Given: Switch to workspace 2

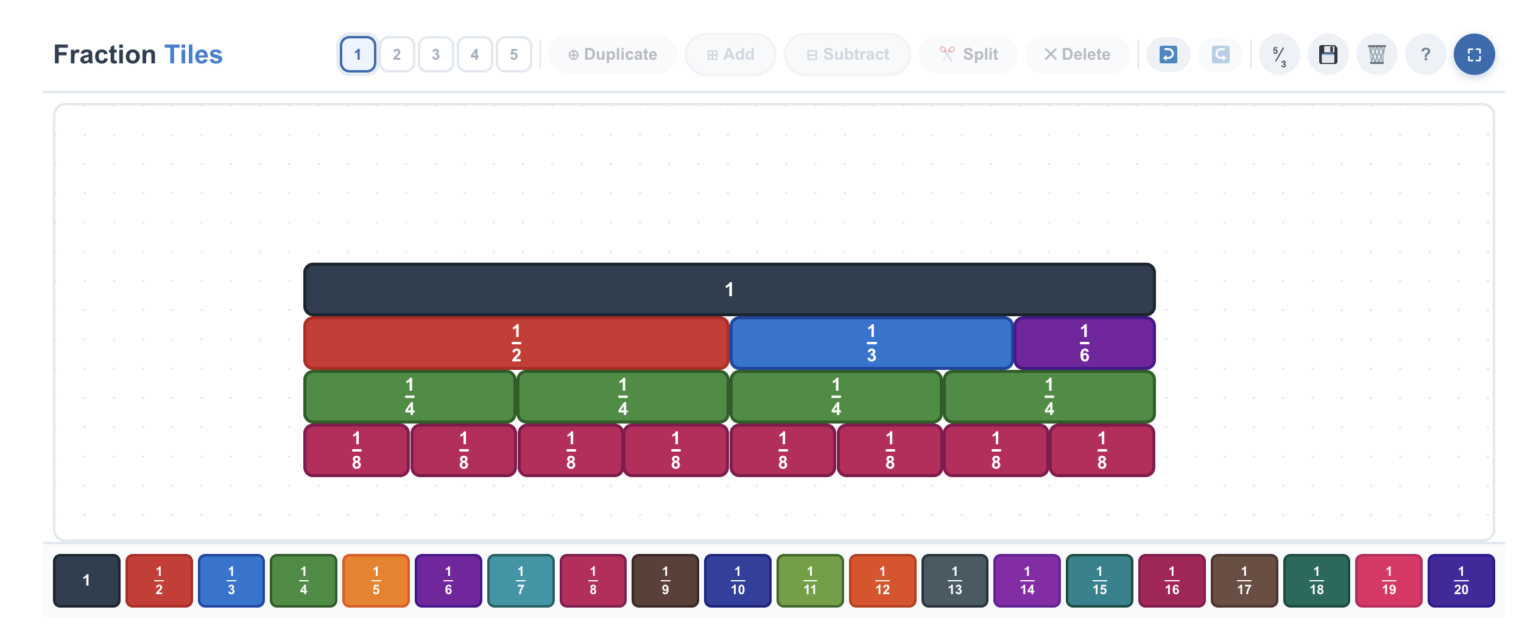Looking at the screenshot, I should click(x=396, y=54).
